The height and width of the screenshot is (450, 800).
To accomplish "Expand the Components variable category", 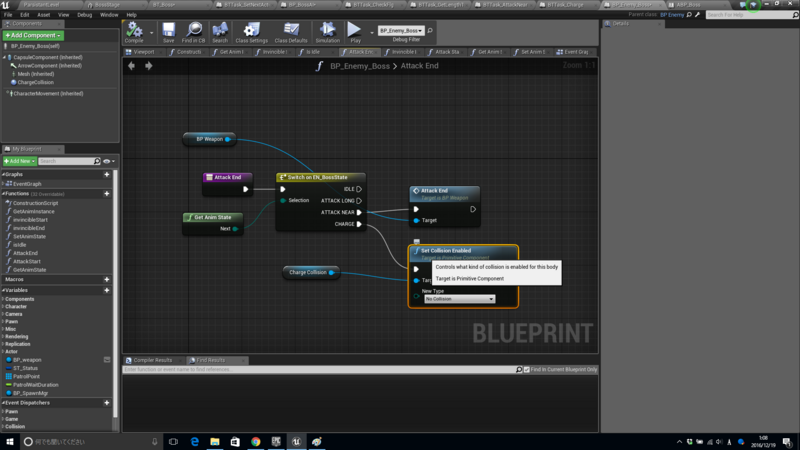I will click(x=3, y=299).
